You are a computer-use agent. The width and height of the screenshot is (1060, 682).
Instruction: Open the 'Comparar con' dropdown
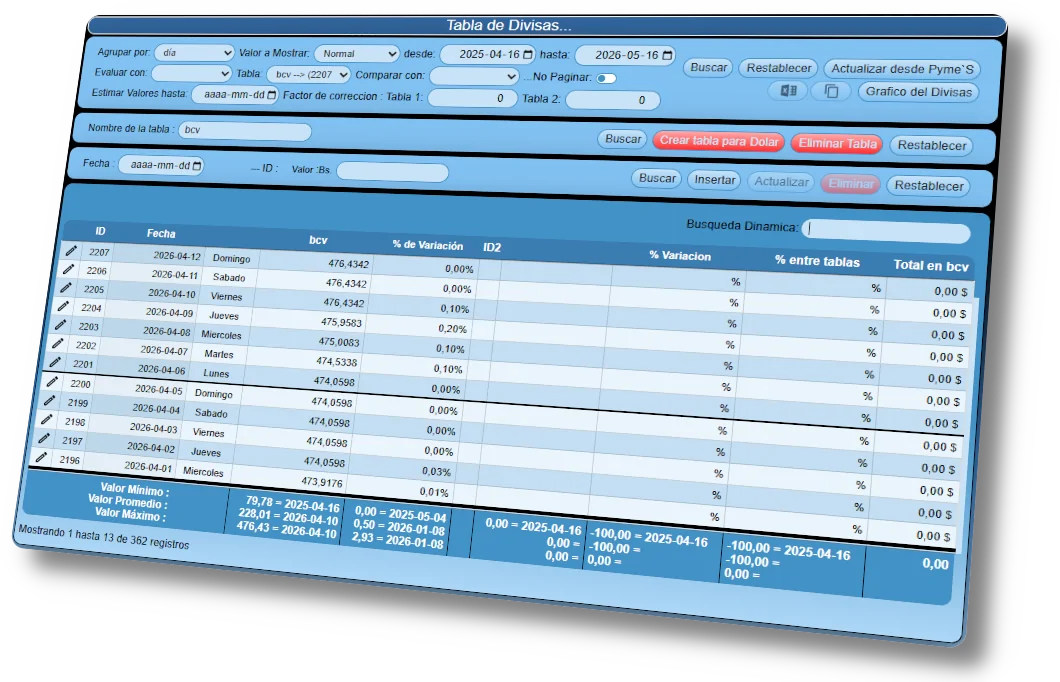(x=474, y=75)
